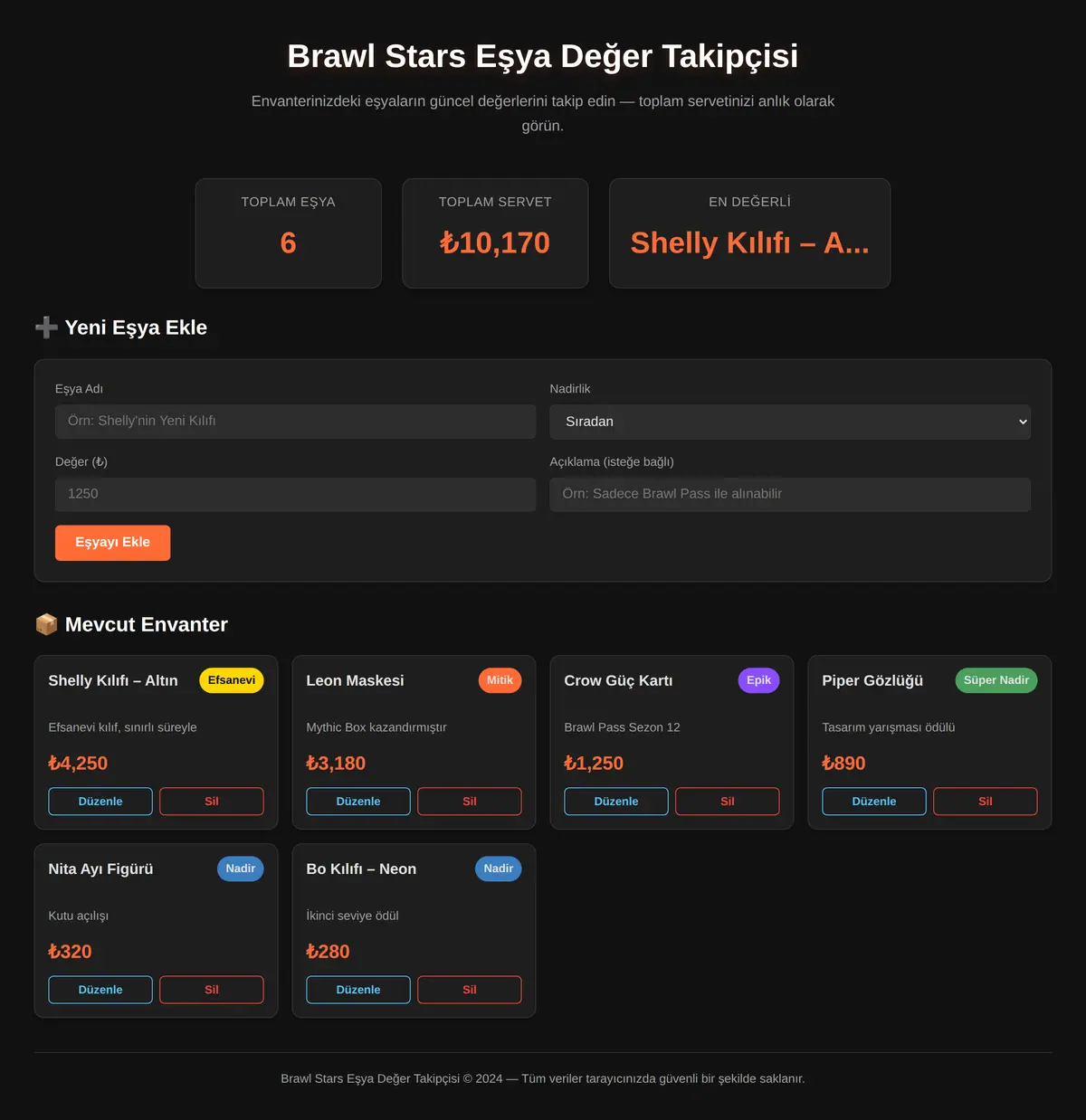Delete the Bo Kılıfı – Neon item

470,990
